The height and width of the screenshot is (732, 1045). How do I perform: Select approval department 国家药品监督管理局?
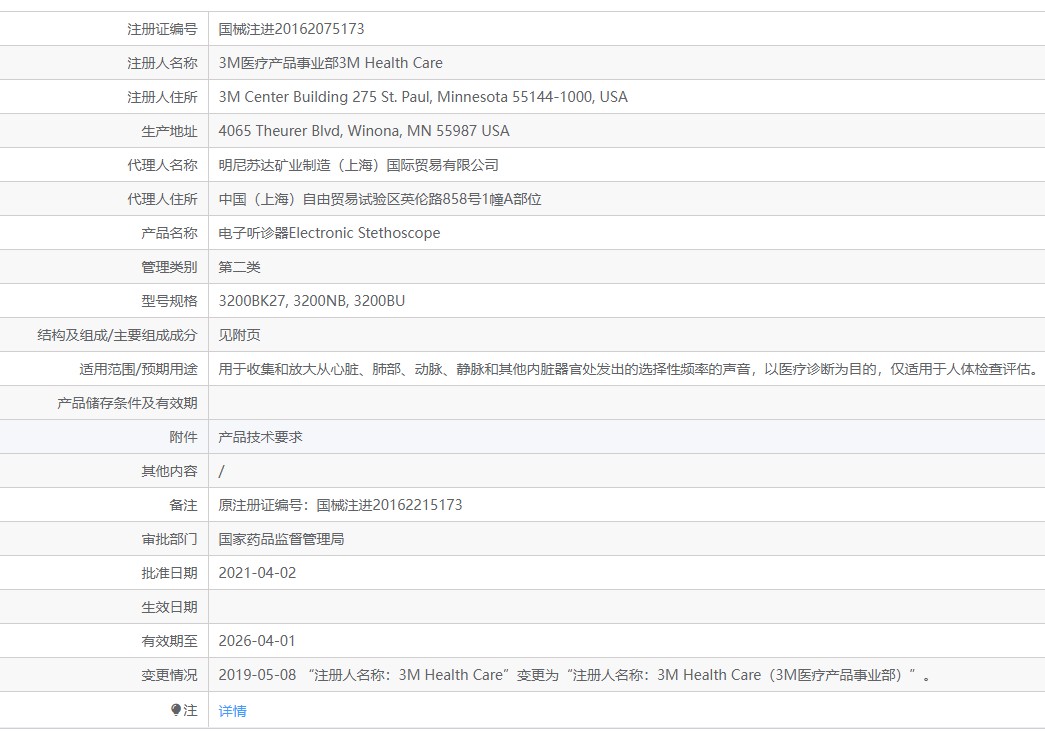pos(281,539)
